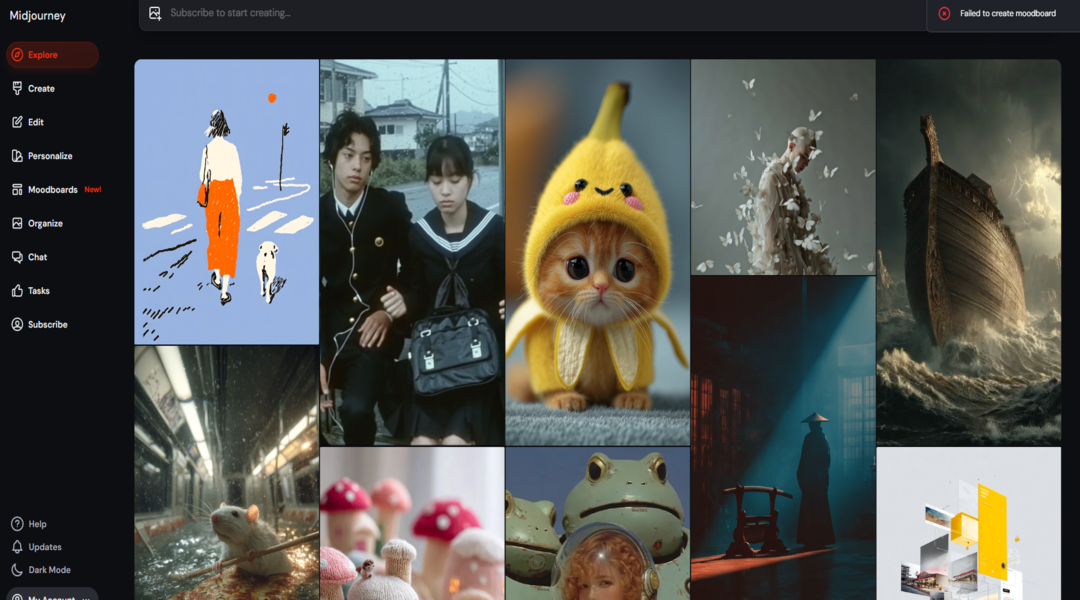Click the Explore compass icon

click(17, 54)
